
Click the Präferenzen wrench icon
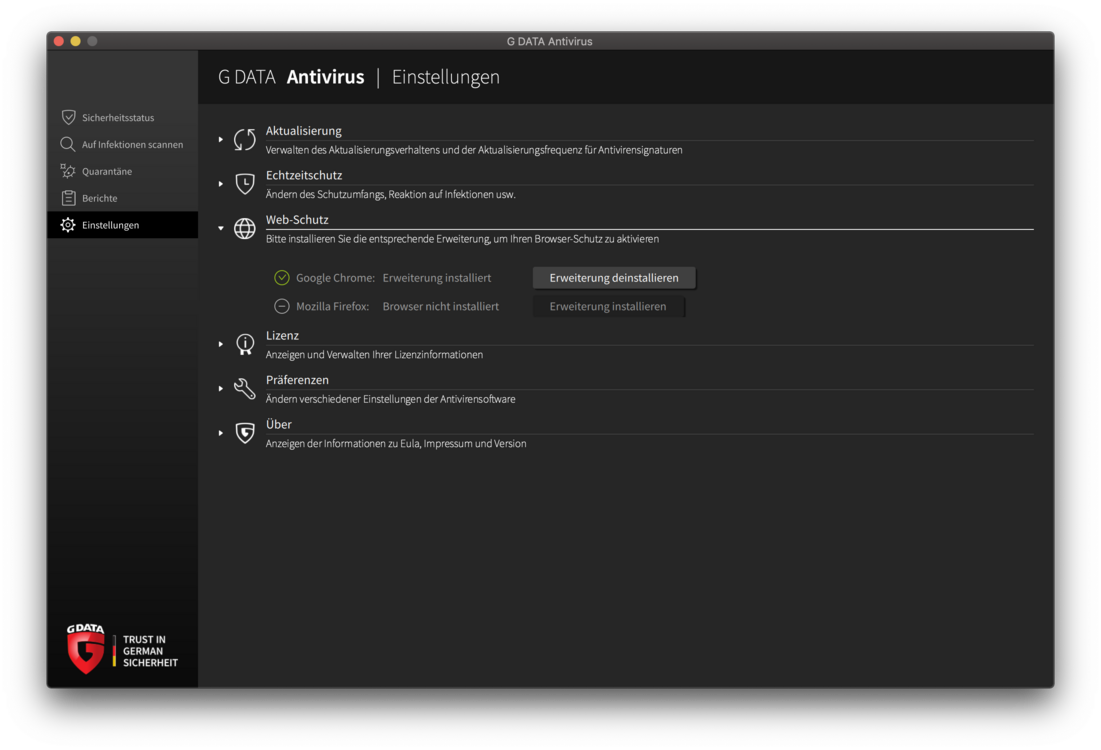(x=244, y=388)
